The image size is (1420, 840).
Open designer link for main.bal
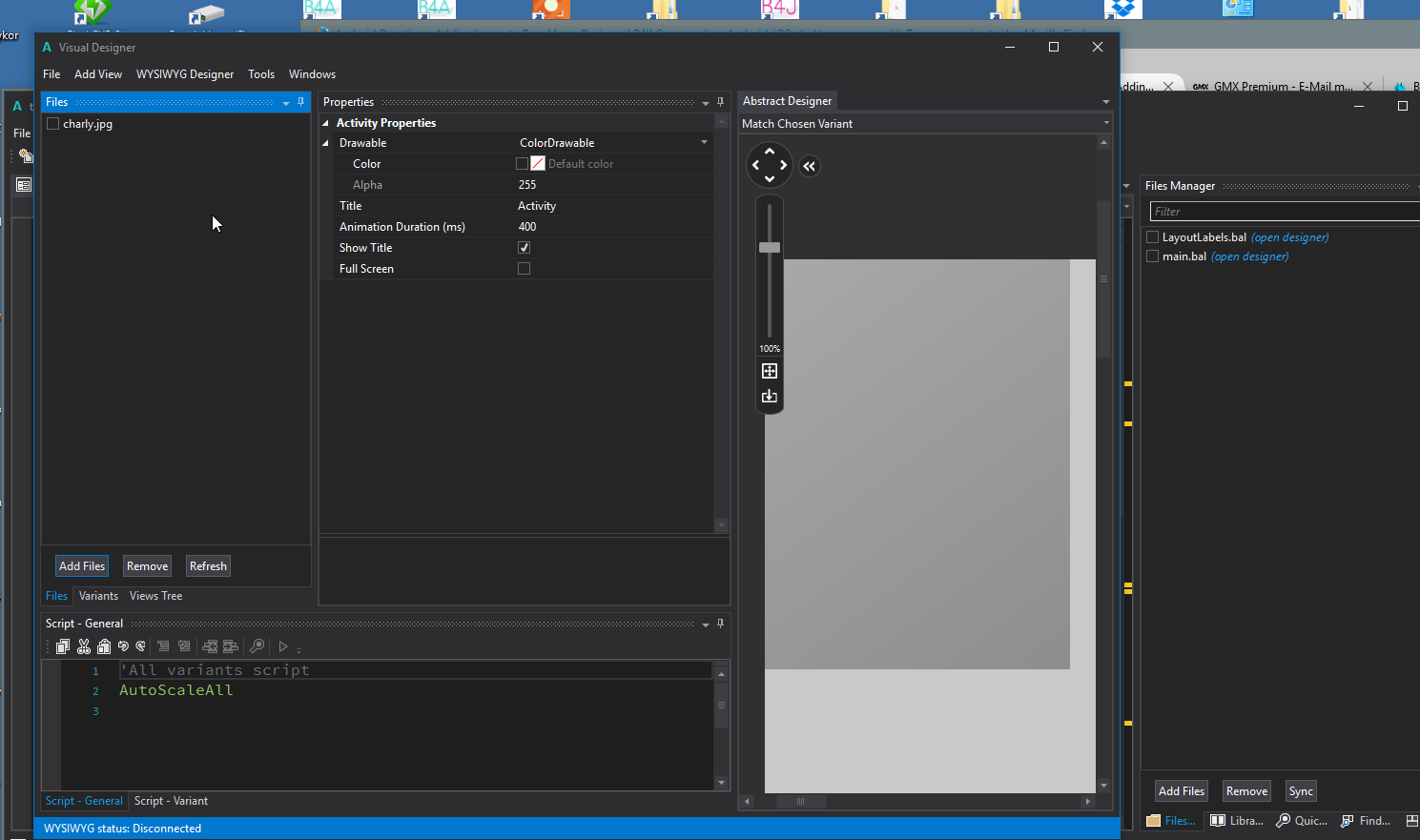tap(1249, 256)
